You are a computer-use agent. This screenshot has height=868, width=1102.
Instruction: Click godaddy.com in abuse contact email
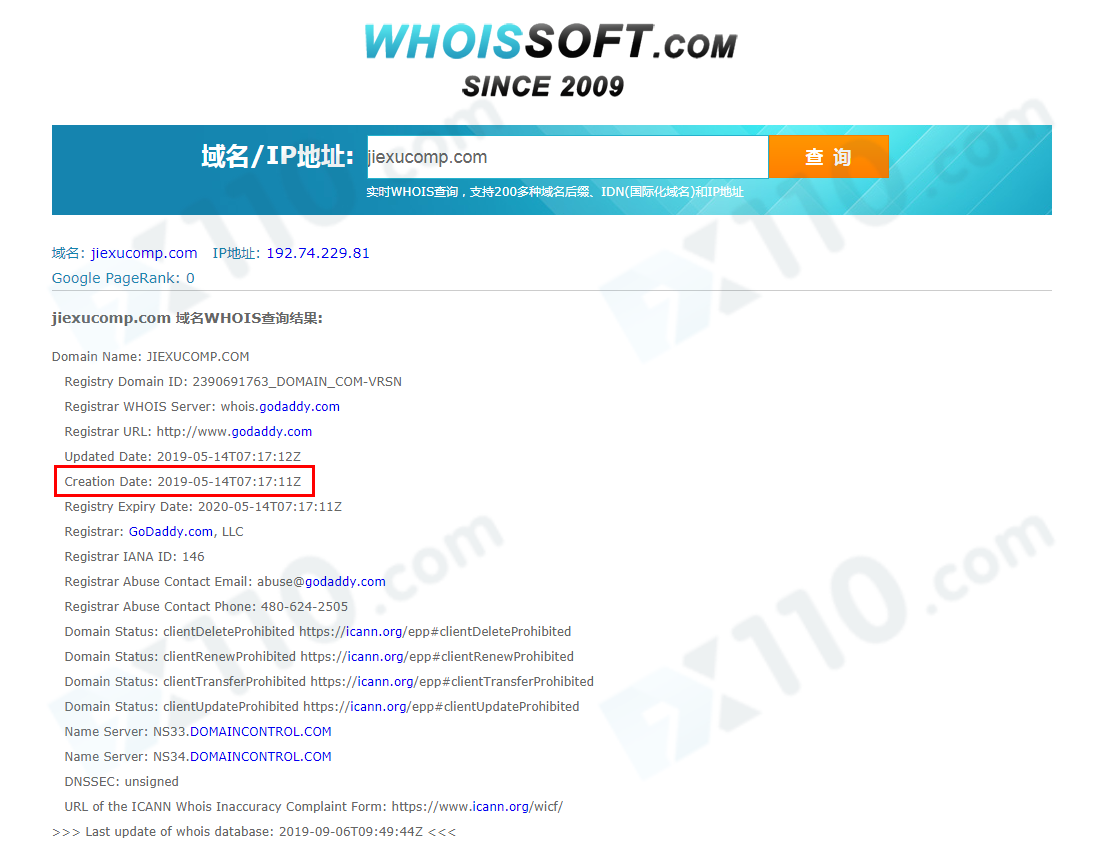tap(345, 582)
